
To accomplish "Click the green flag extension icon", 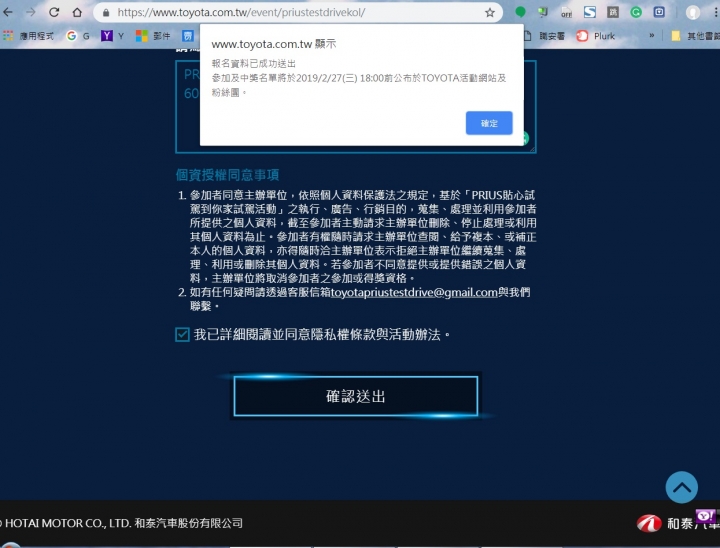I will [543, 12].
